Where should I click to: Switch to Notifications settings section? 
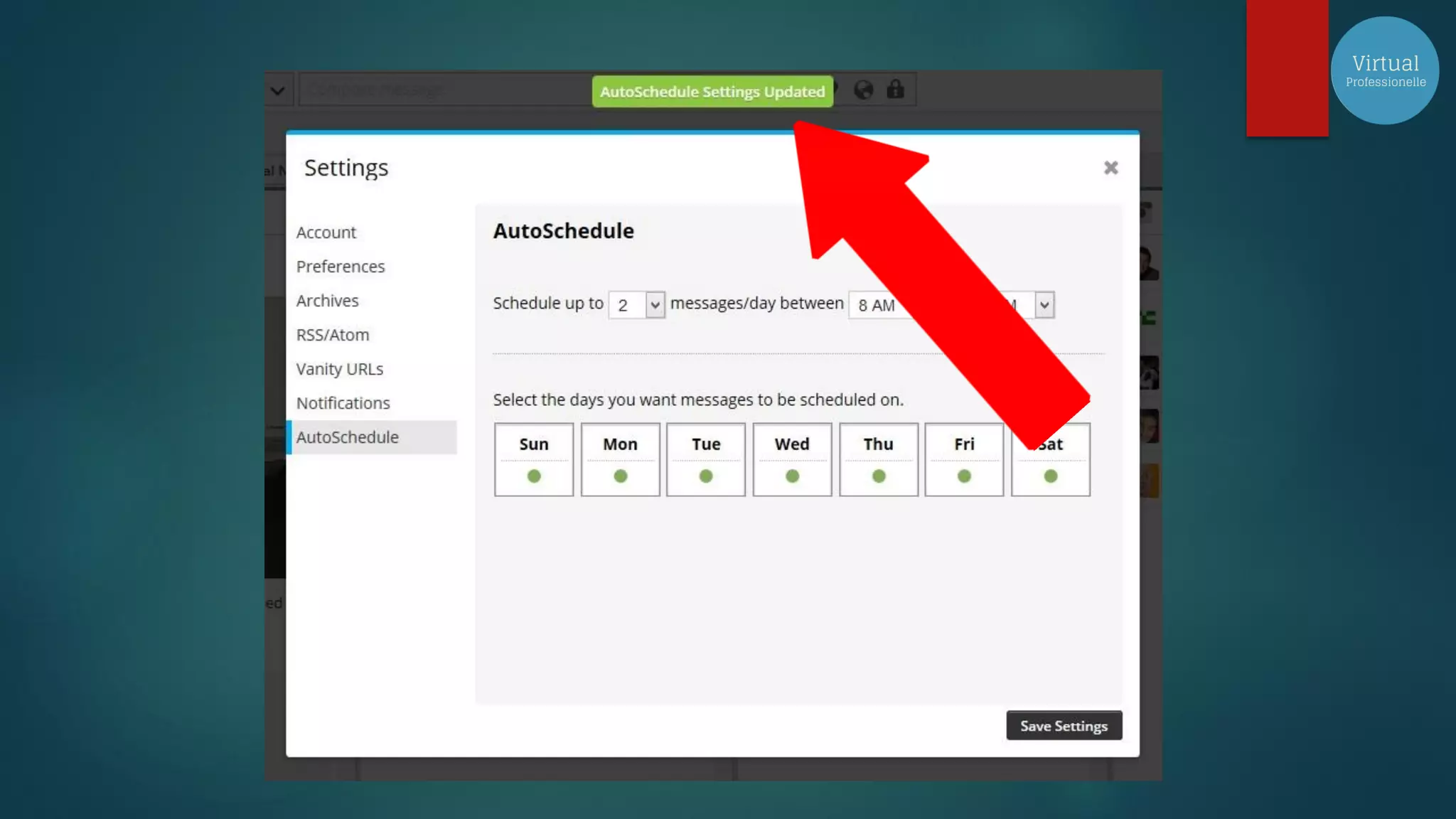[x=343, y=403]
